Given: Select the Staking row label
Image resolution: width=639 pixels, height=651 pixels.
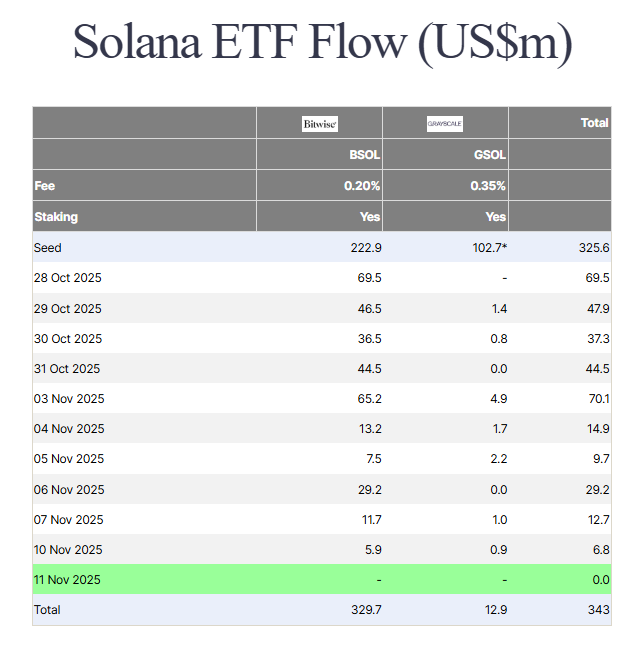Looking at the screenshot, I should tap(56, 216).
